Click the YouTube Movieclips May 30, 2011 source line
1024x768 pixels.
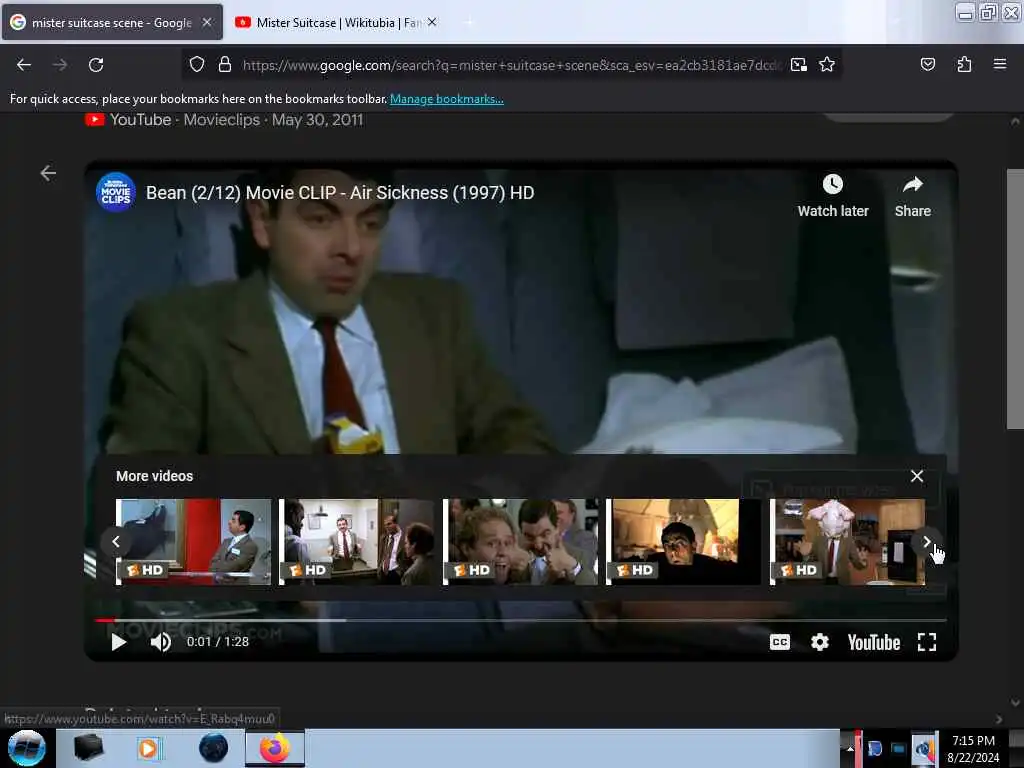pos(225,120)
